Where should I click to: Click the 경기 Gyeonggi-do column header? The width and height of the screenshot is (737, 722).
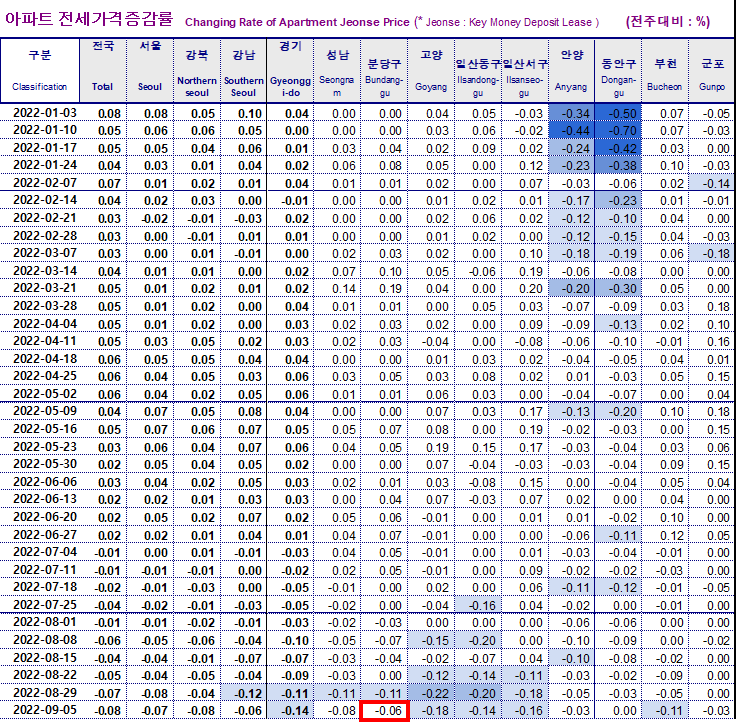click(x=290, y=71)
